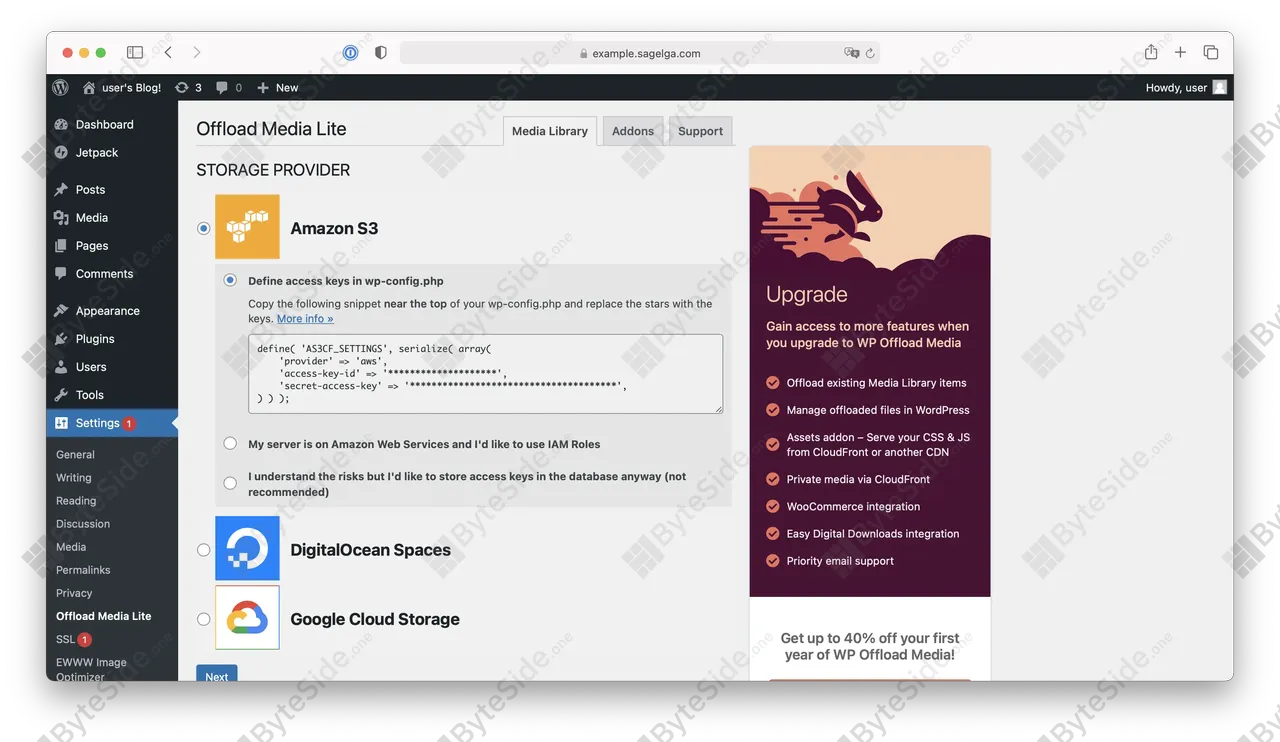Viewport: 1280px width, 742px height.
Task: Click the DigitalOcean Spaces heading text
Action: point(370,550)
